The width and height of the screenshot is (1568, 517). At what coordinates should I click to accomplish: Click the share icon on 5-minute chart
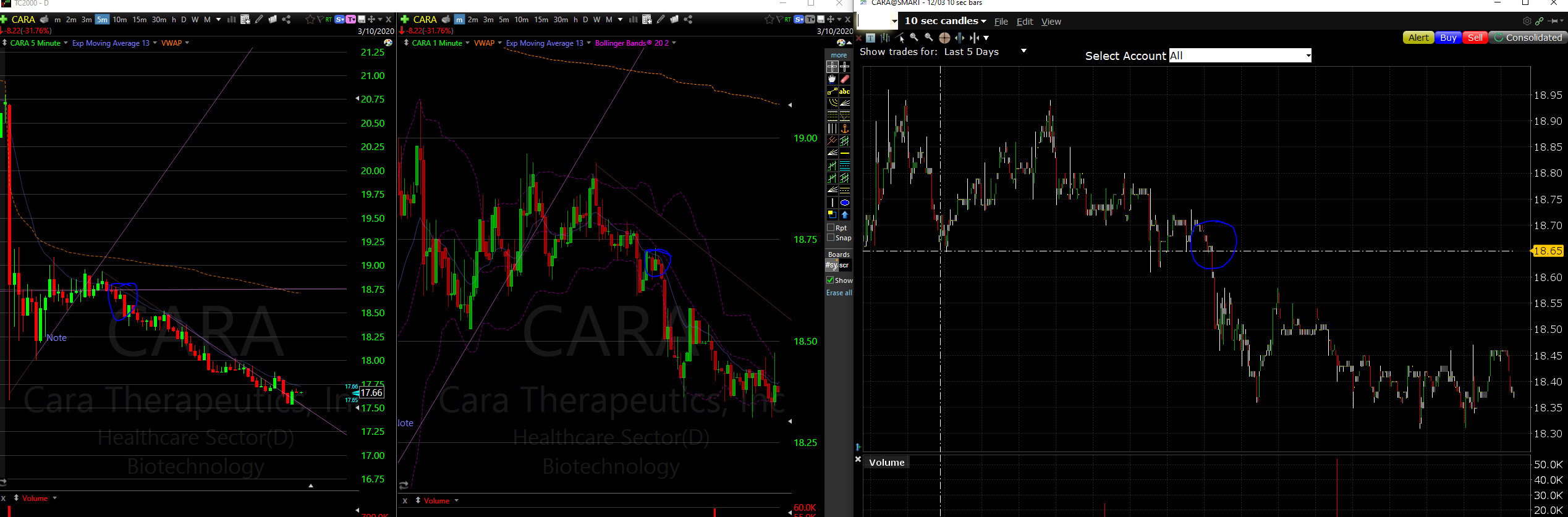[x=286, y=20]
